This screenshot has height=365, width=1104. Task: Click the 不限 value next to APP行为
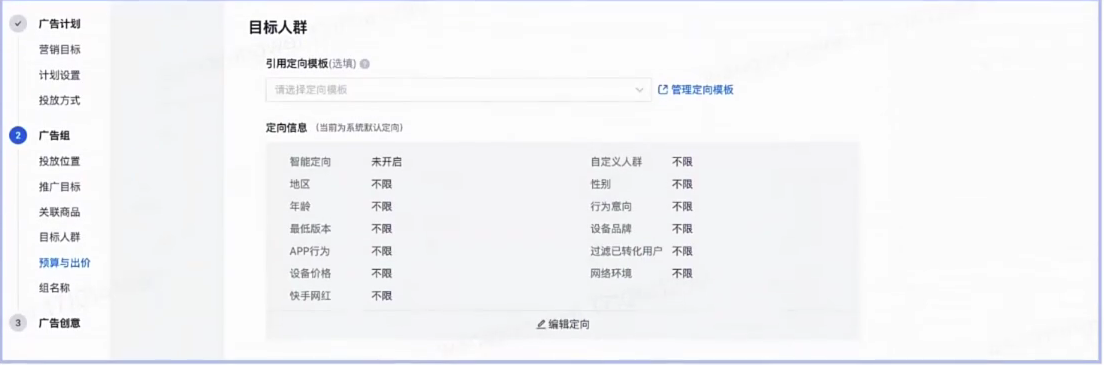point(382,251)
